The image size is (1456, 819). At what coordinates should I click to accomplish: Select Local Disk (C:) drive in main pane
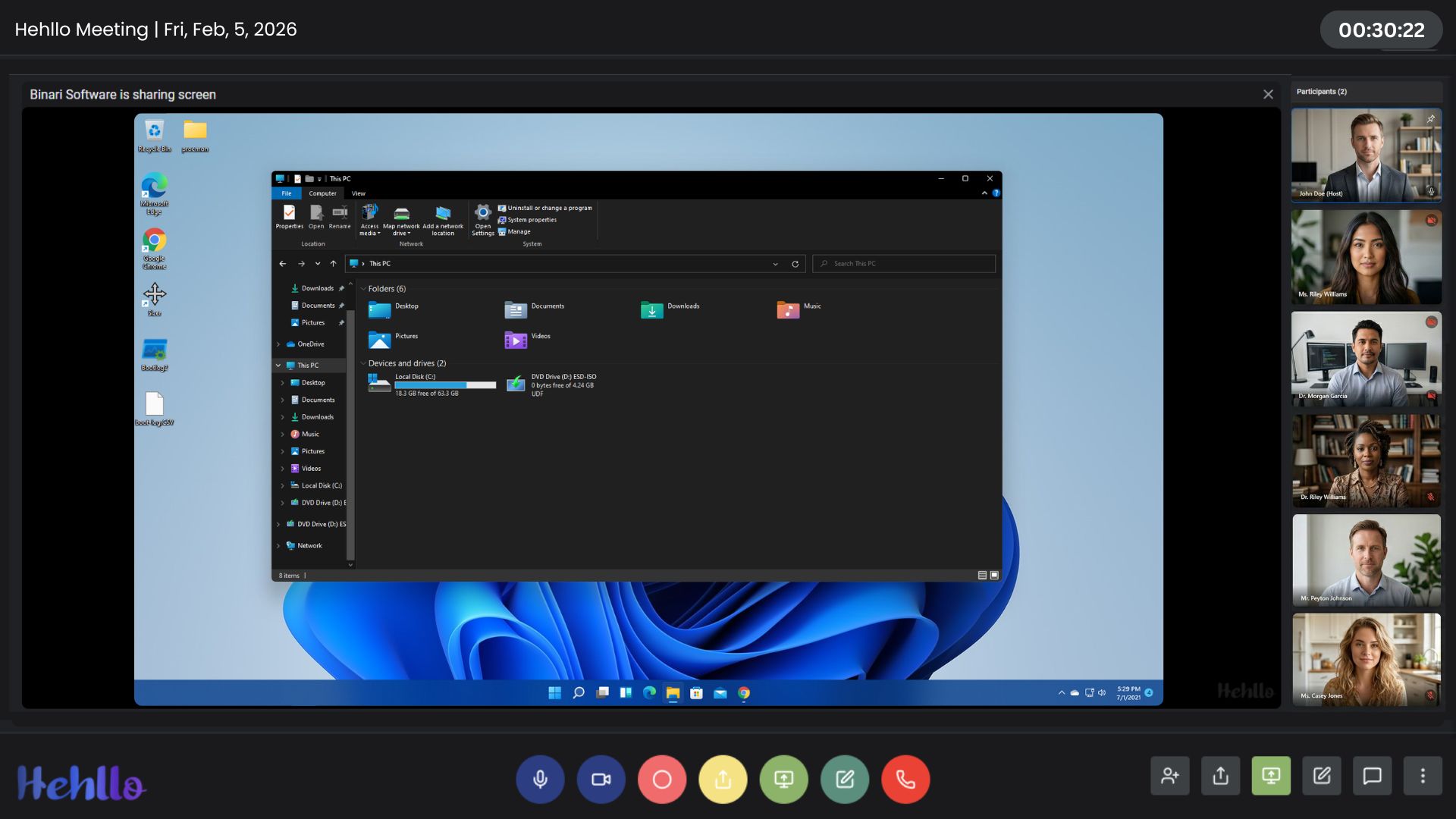pos(431,384)
